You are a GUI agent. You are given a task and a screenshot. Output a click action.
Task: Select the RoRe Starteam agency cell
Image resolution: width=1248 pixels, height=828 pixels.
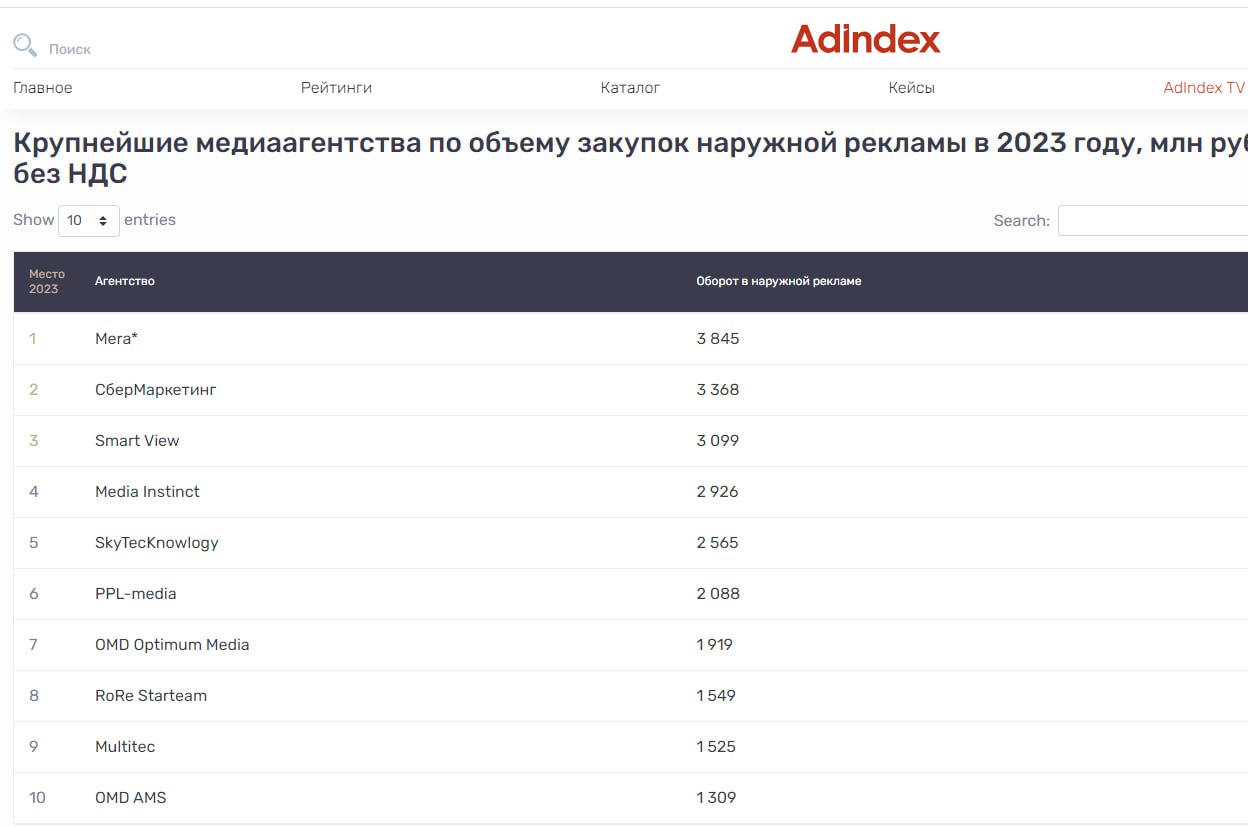point(151,696)
